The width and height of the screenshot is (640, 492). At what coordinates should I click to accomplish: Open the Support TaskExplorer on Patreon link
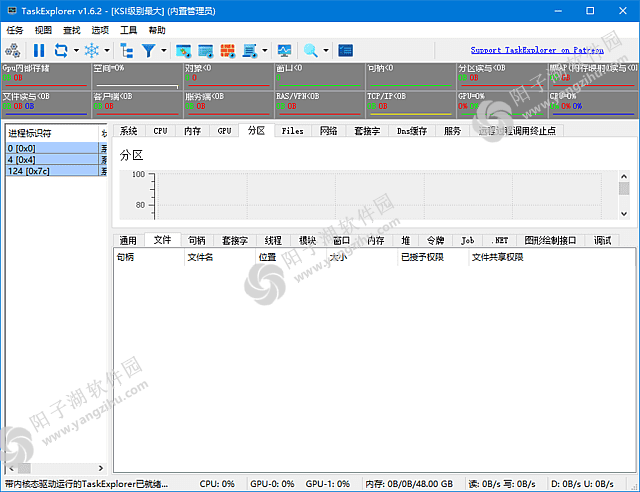[x=537, y=50]
